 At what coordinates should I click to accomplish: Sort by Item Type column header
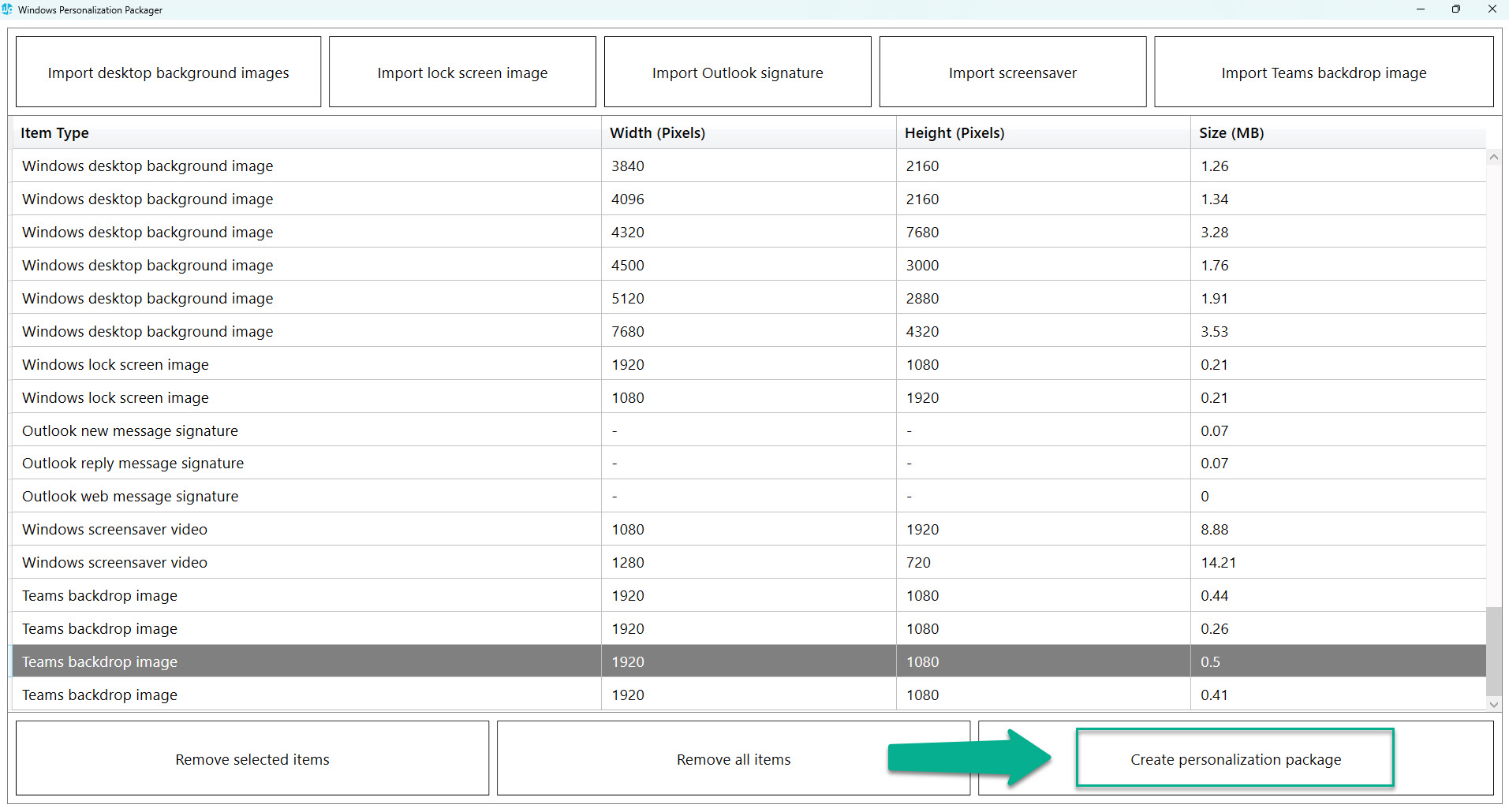[306, 132]
